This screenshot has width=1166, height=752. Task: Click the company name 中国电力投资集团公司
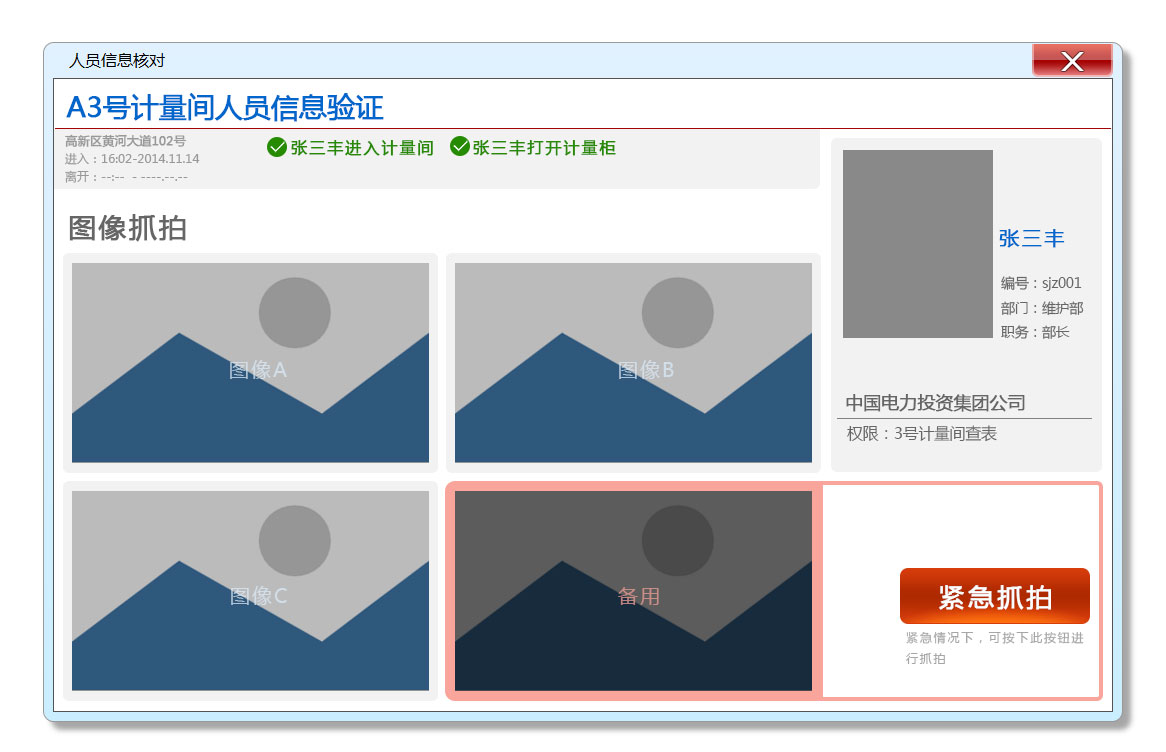[x=935, y=403]
